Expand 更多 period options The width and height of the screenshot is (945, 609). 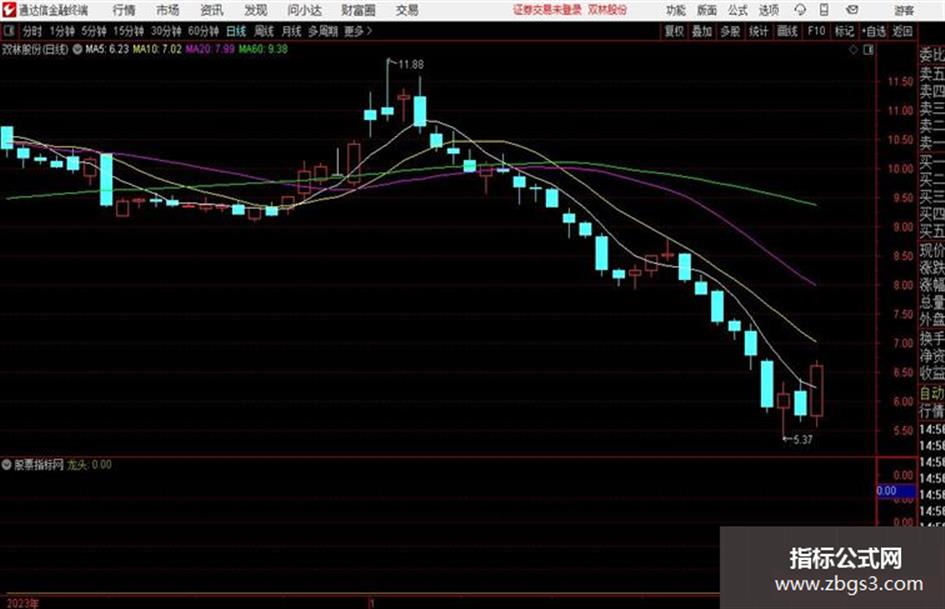[358, 31]
